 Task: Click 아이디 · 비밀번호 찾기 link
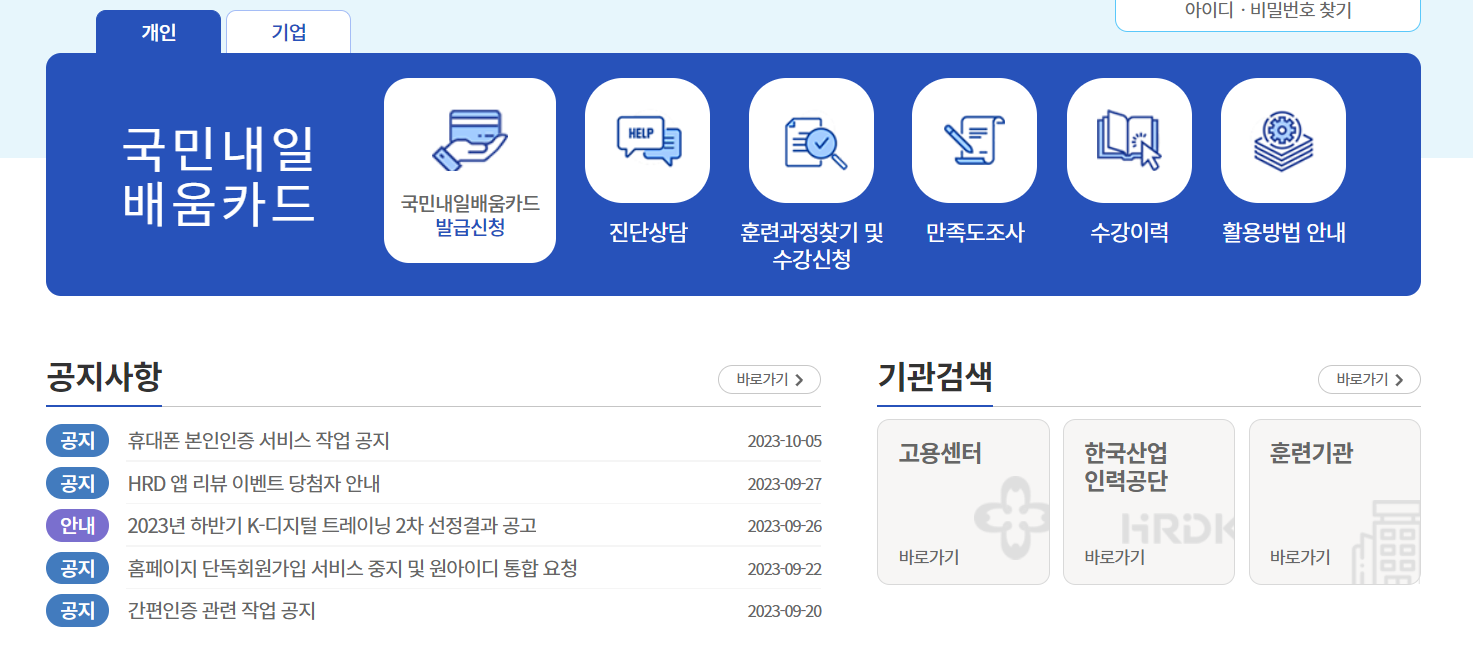coord(1268,11)
